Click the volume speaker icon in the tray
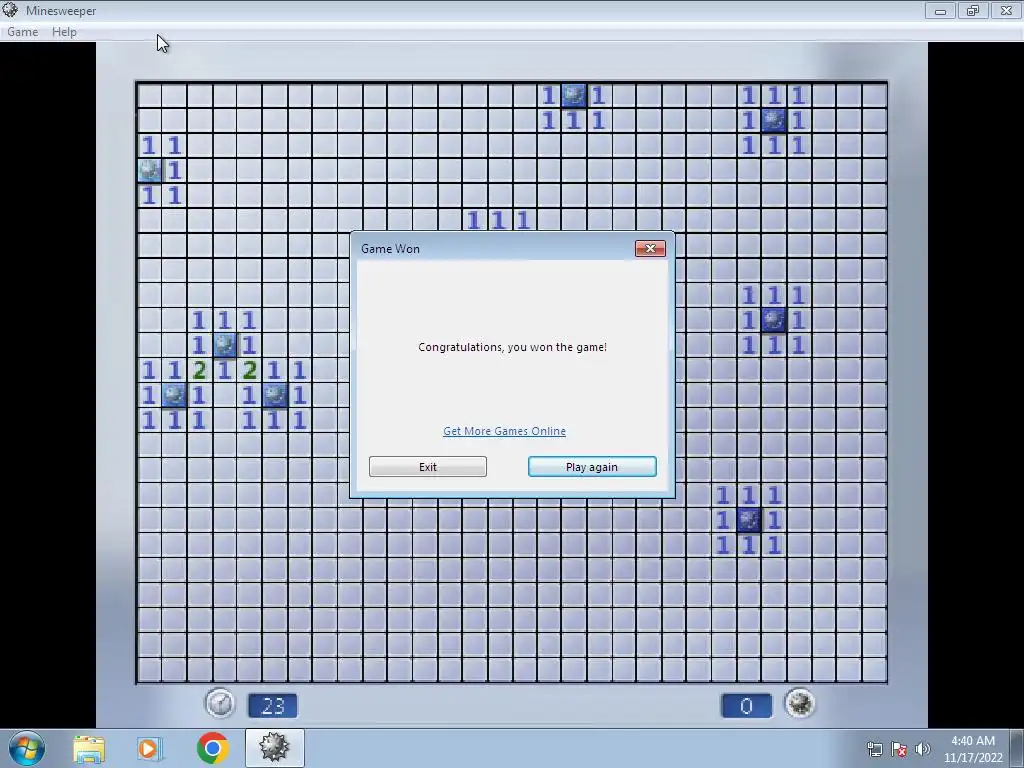 [x=923, y=749]
